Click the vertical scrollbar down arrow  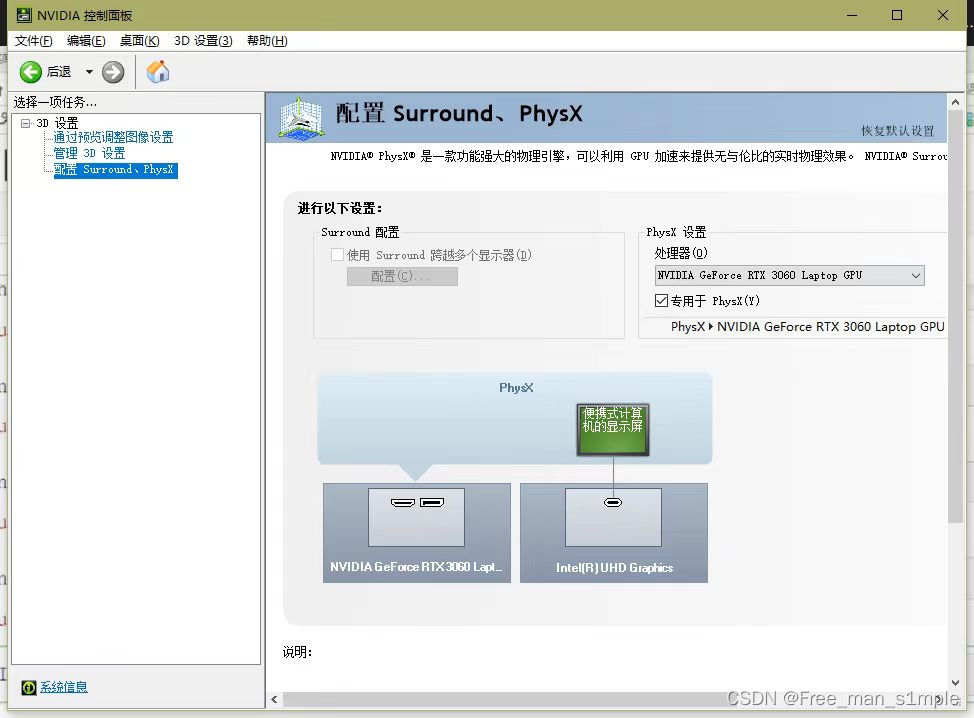click(955, 683)
